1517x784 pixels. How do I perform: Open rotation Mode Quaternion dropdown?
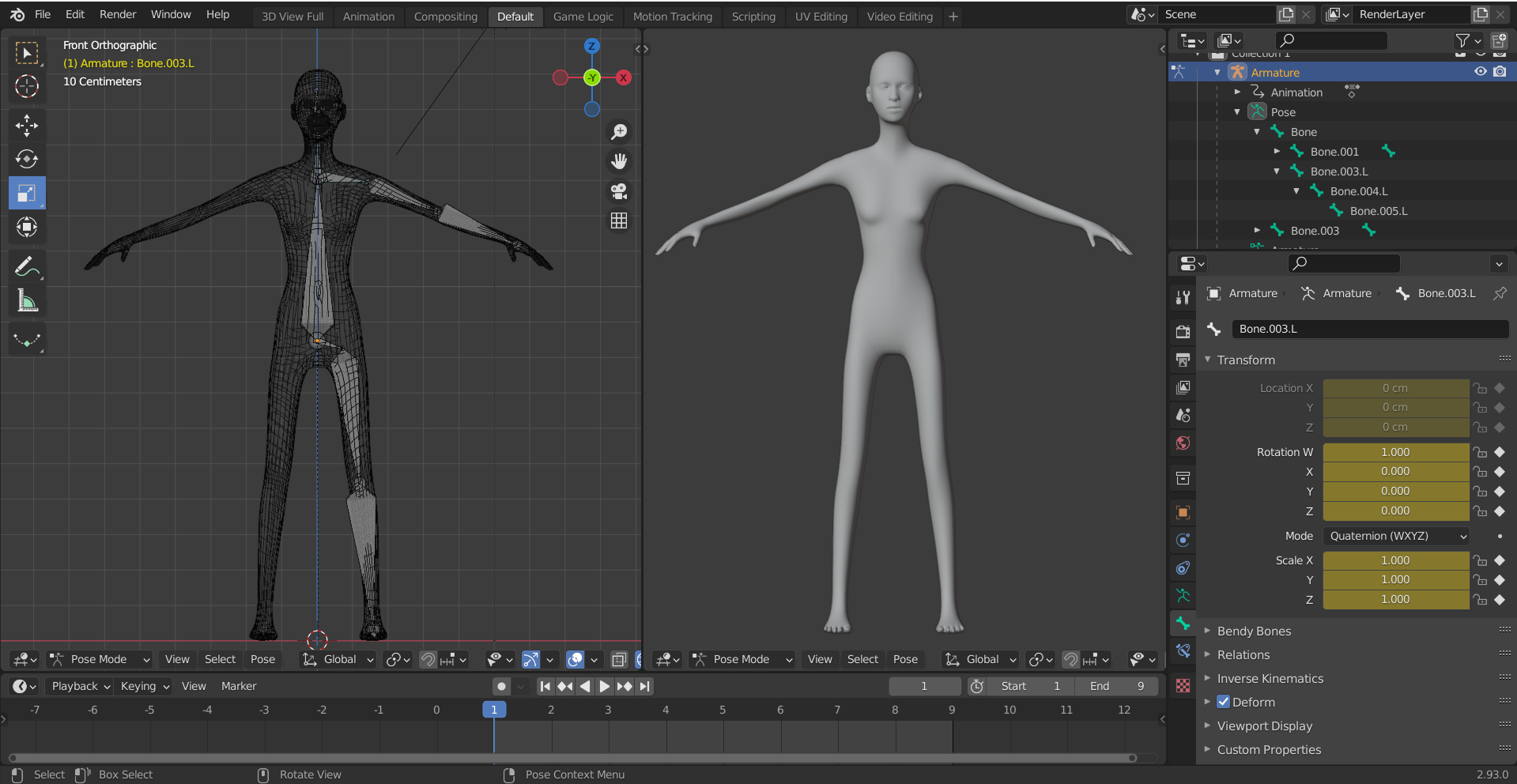1396,536
